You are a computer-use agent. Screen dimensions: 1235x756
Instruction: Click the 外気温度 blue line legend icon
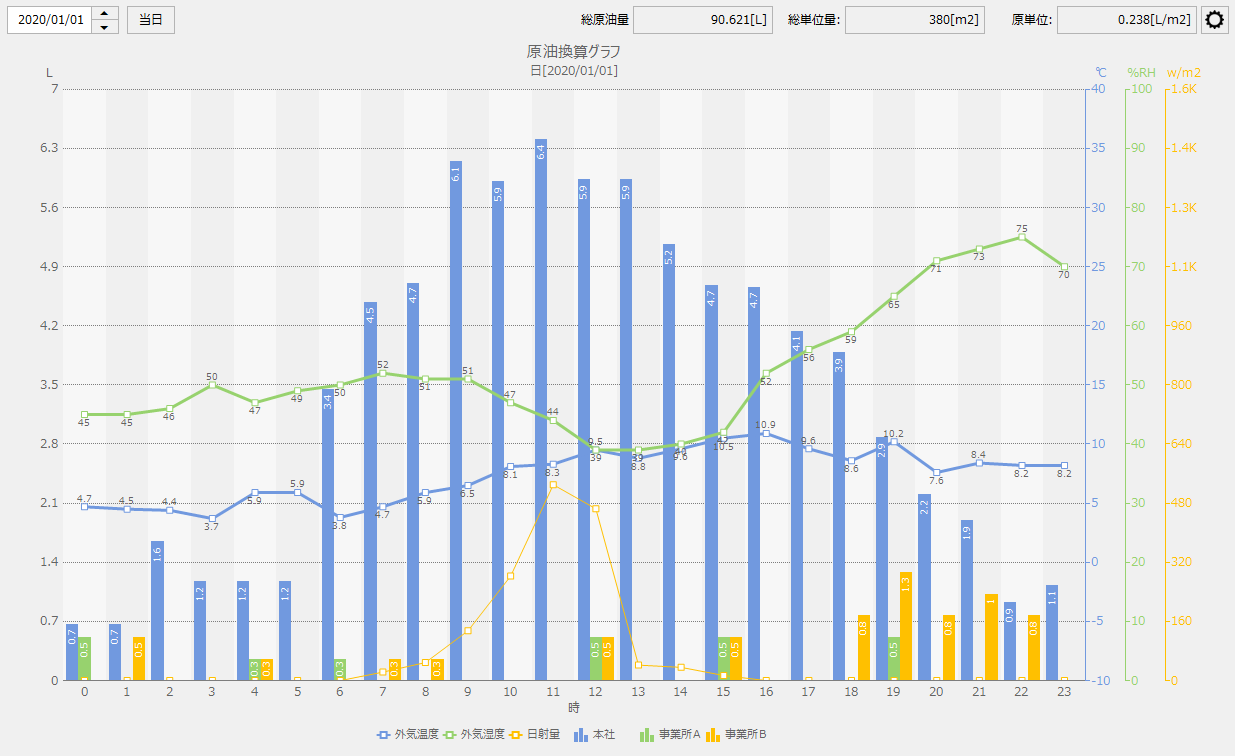384,735
